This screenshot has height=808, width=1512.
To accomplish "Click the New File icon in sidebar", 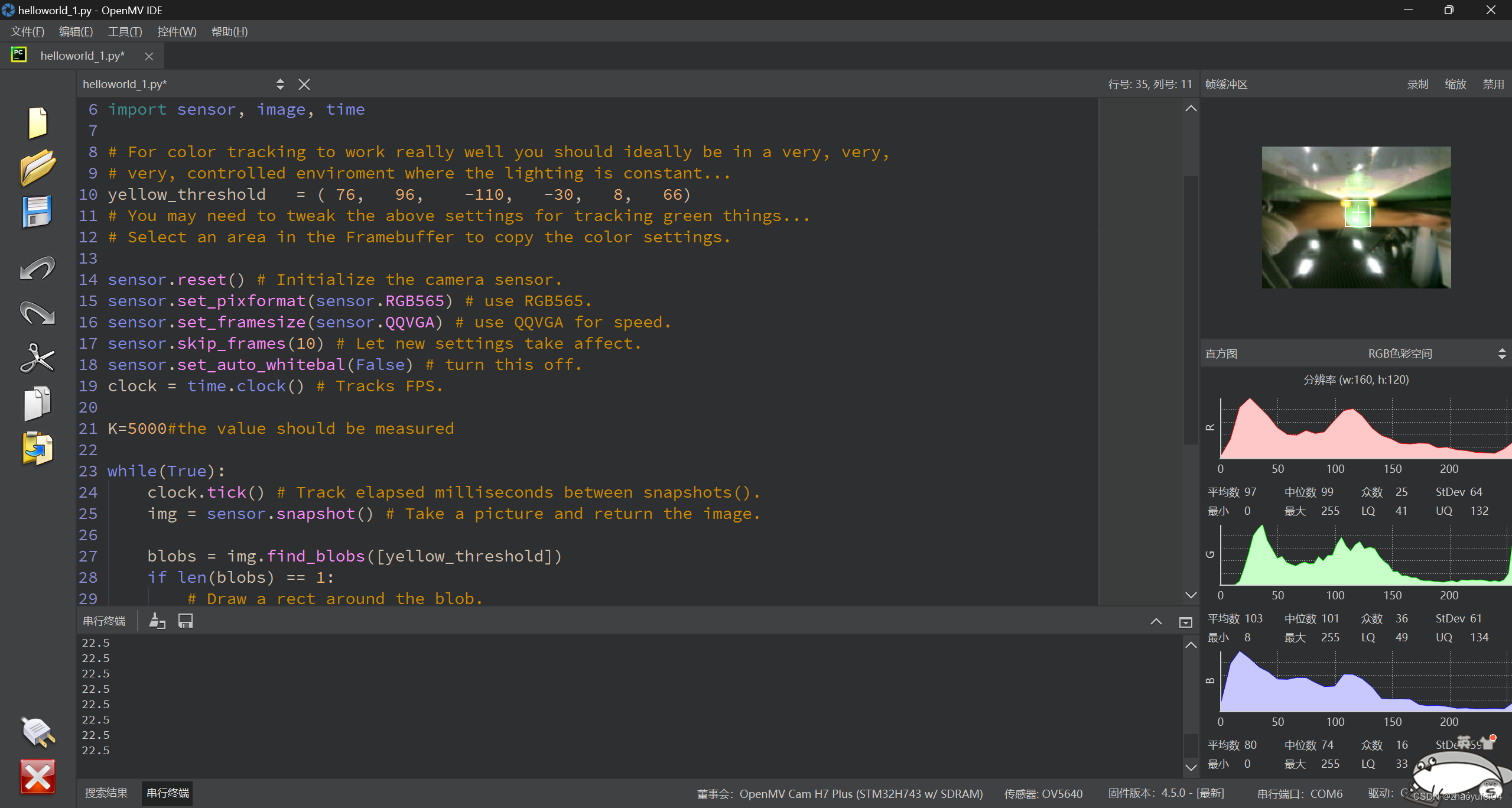I will point(37,122).
